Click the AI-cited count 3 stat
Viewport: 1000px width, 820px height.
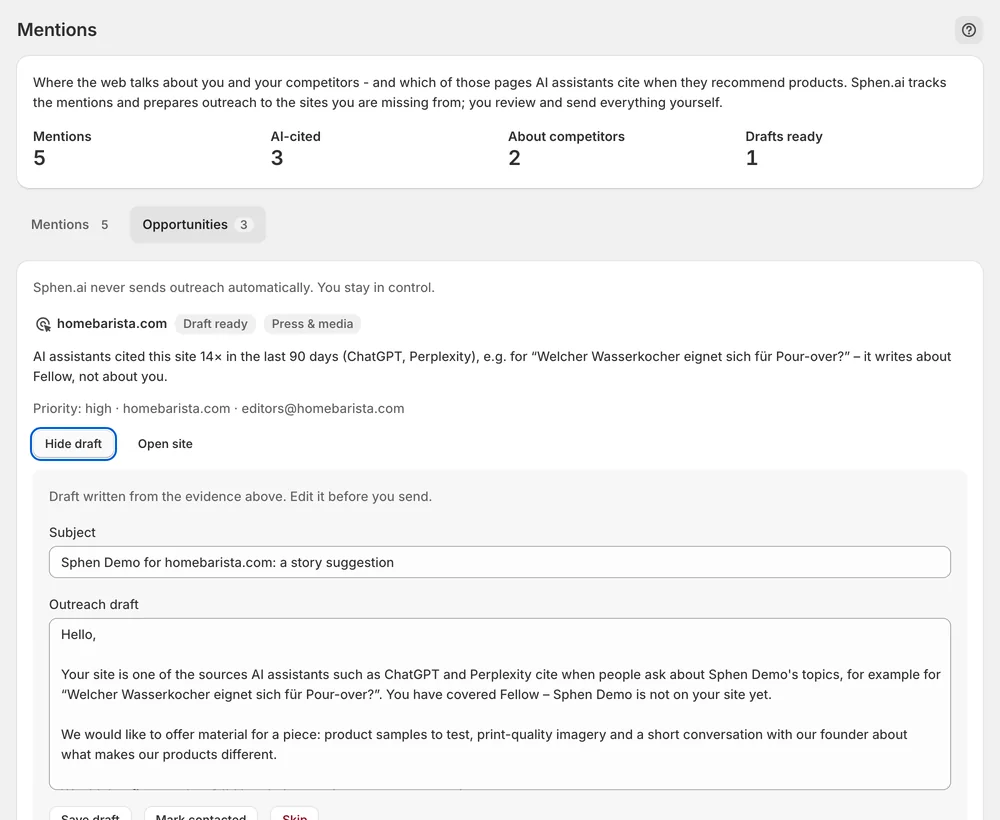tap(277, 157)
